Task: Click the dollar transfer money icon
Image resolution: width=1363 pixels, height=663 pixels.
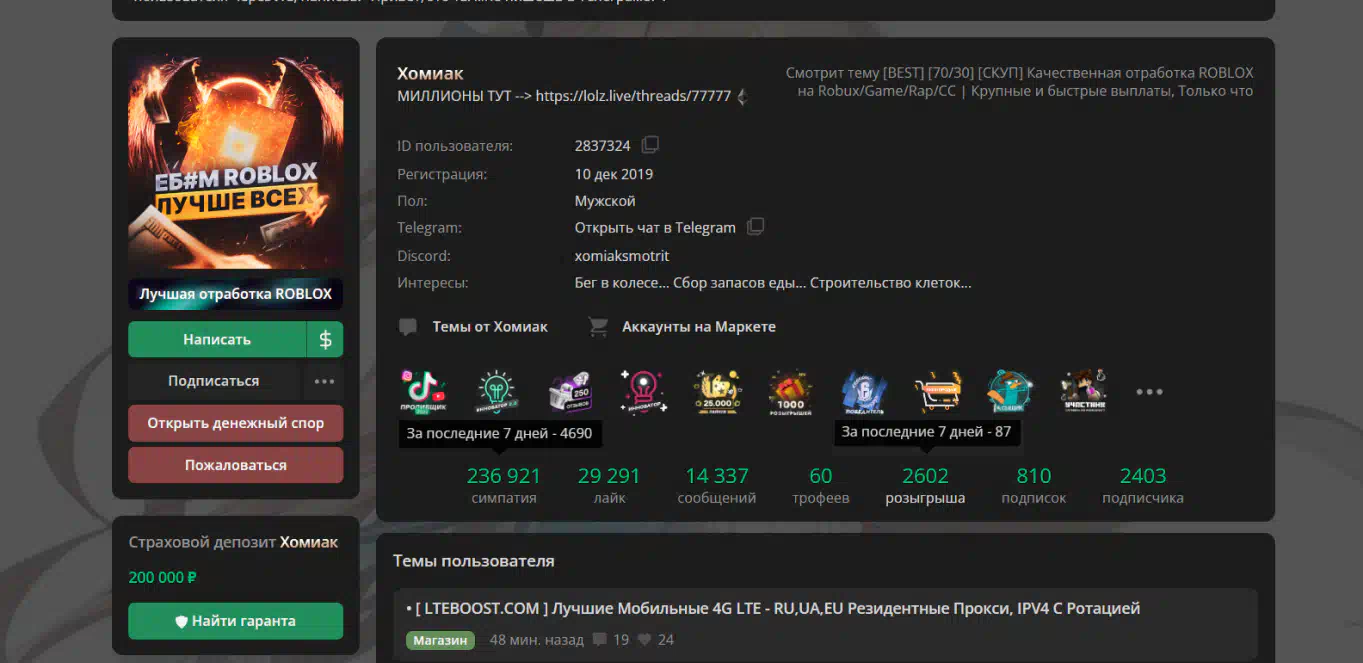Action: click(x=325, y=339)
